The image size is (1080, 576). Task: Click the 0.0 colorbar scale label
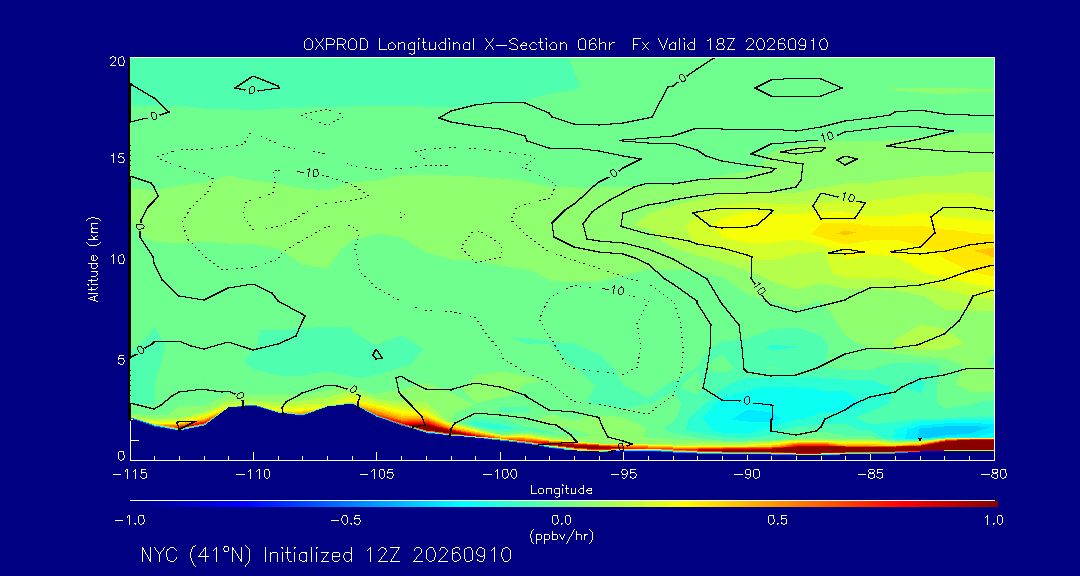click(561, 520)
